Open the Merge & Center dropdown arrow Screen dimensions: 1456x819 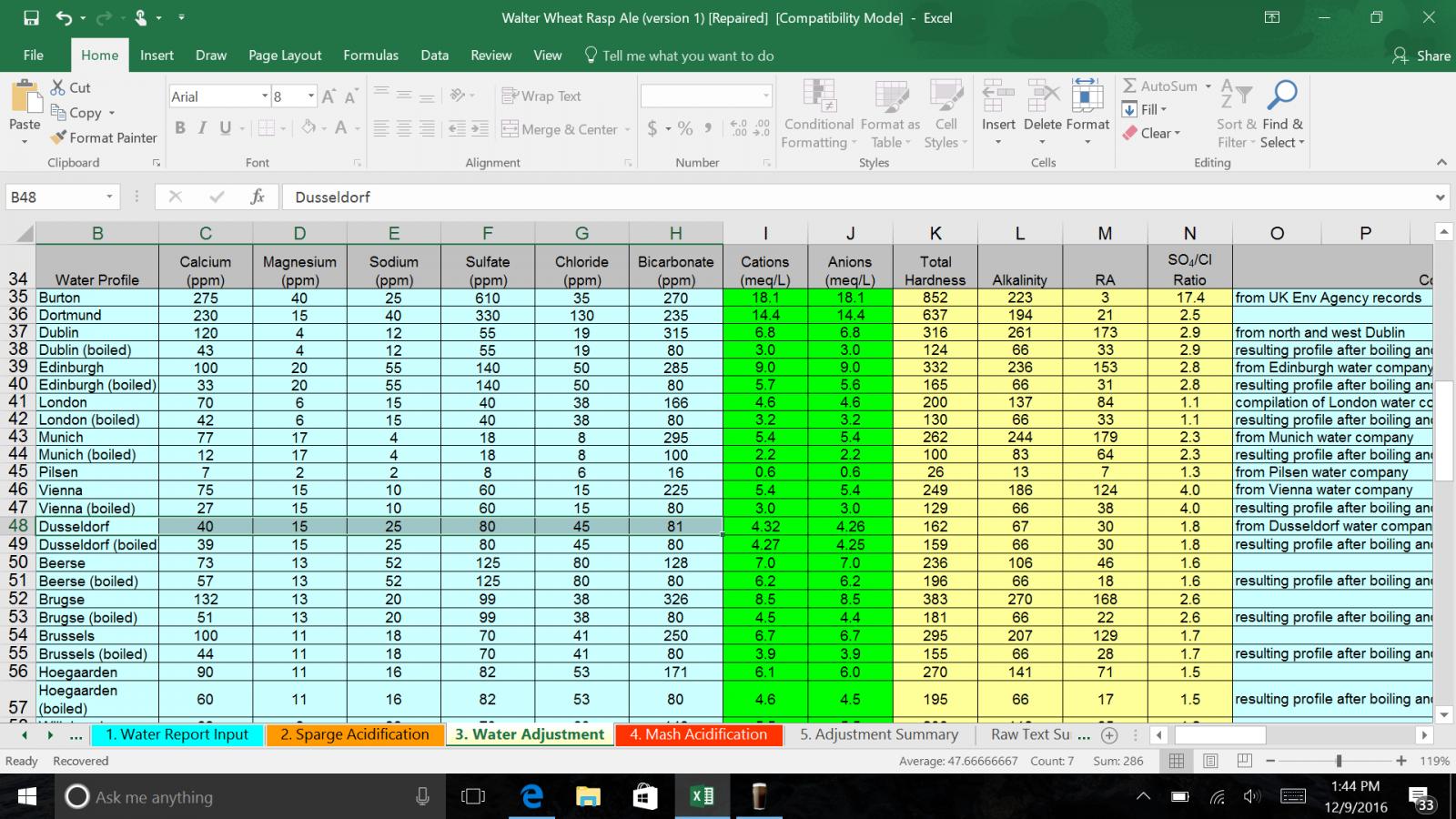[x=628, y=129]
